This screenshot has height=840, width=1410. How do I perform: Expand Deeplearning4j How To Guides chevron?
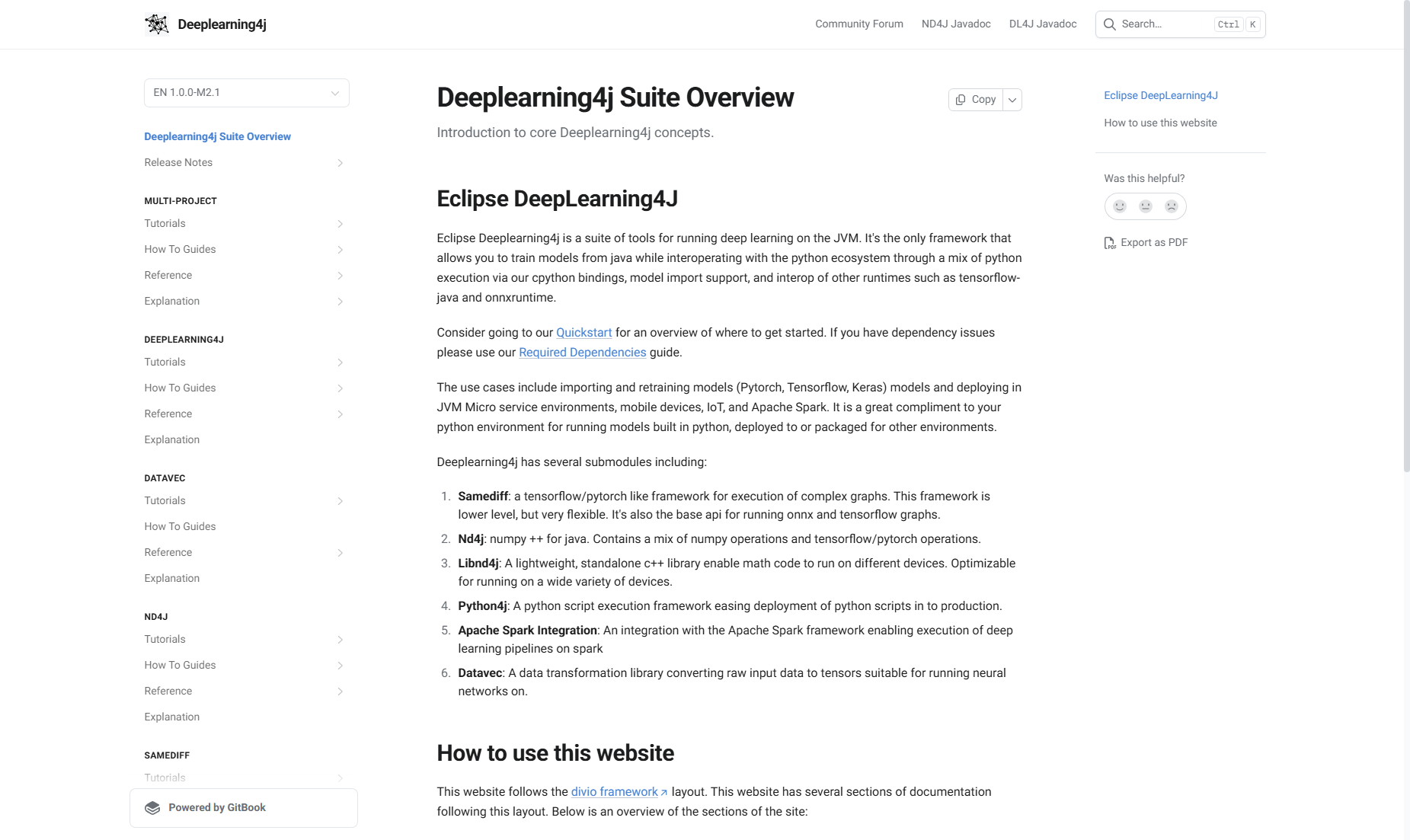point(340,388)
